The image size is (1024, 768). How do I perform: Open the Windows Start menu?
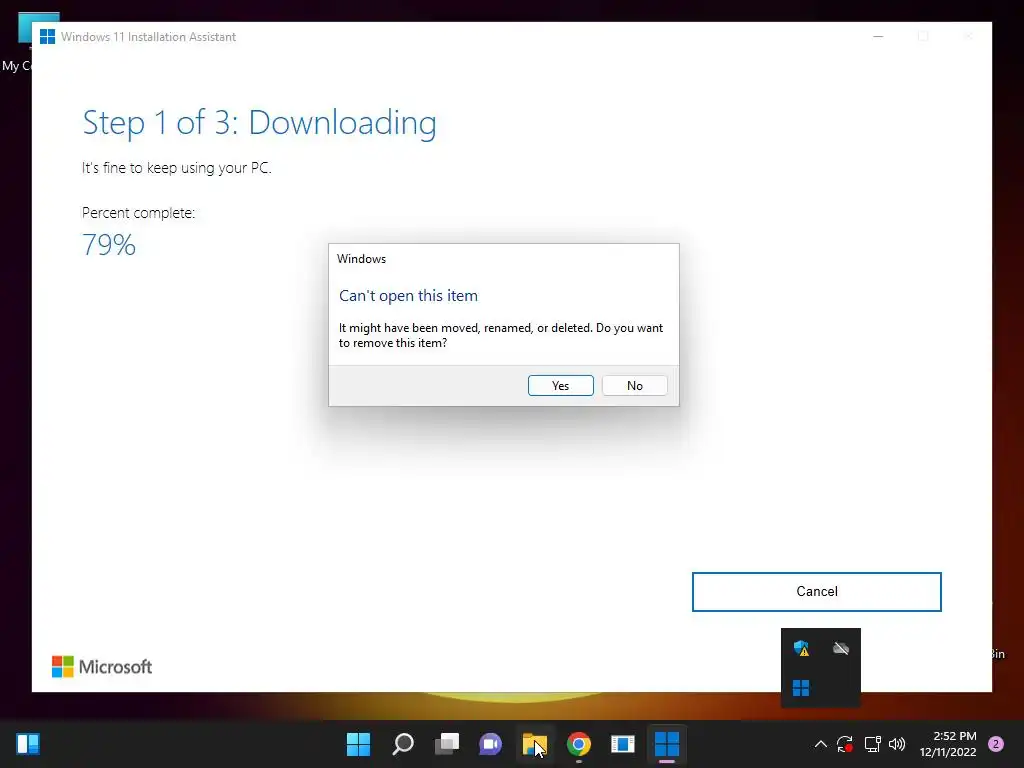point(358,744)
